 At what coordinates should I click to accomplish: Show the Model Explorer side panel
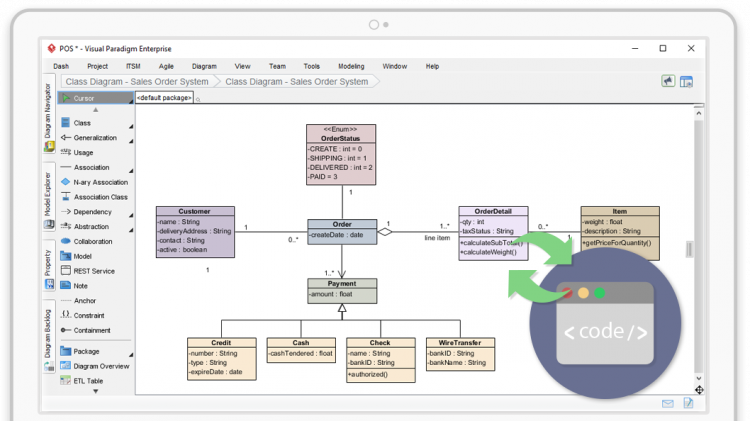point(48,194)
